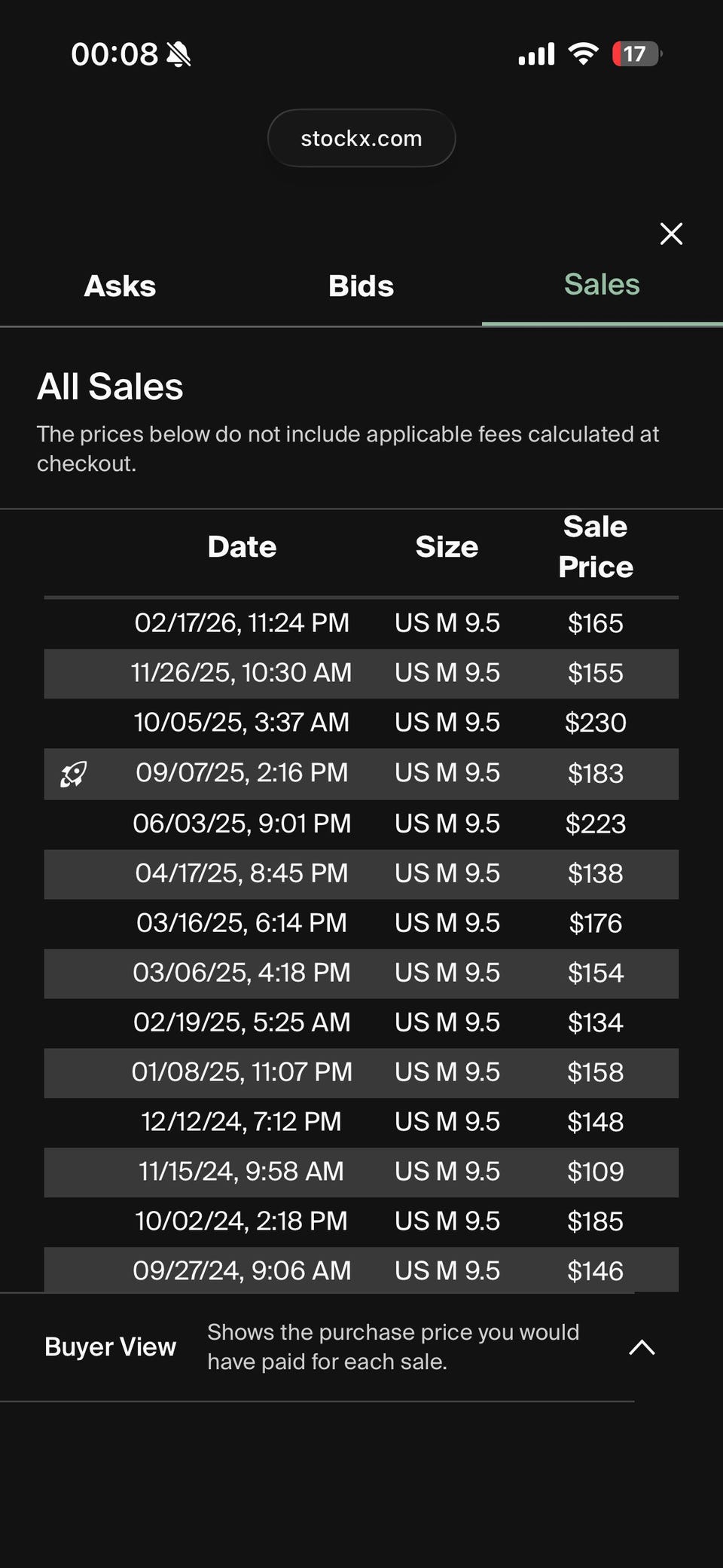Image resolution: width=723 pixels, height=1568 pixels.
Task: Tap the battery indicator showing 17
Action: click(636, 53)
